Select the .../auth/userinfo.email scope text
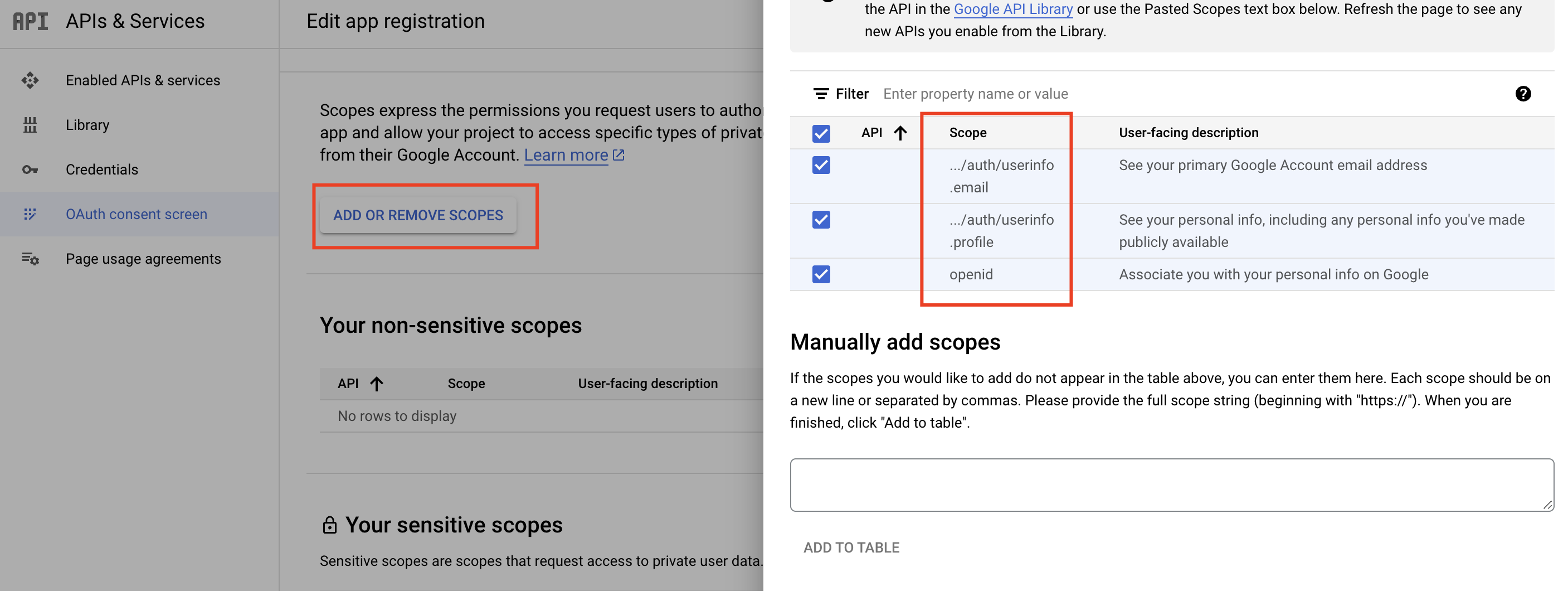This screenshot has width=1568, height=591. pos(1001,176)
